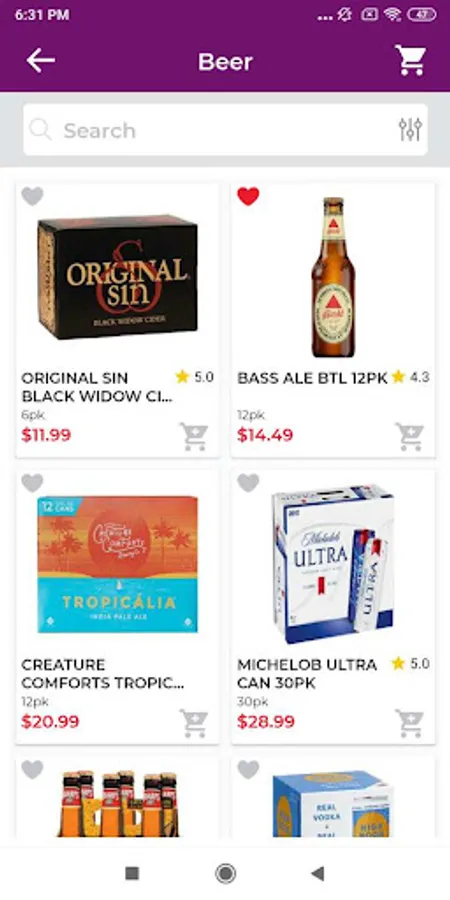Favorite the Original Sin cider
Screen dimensions: 450x900
[32, 196]
